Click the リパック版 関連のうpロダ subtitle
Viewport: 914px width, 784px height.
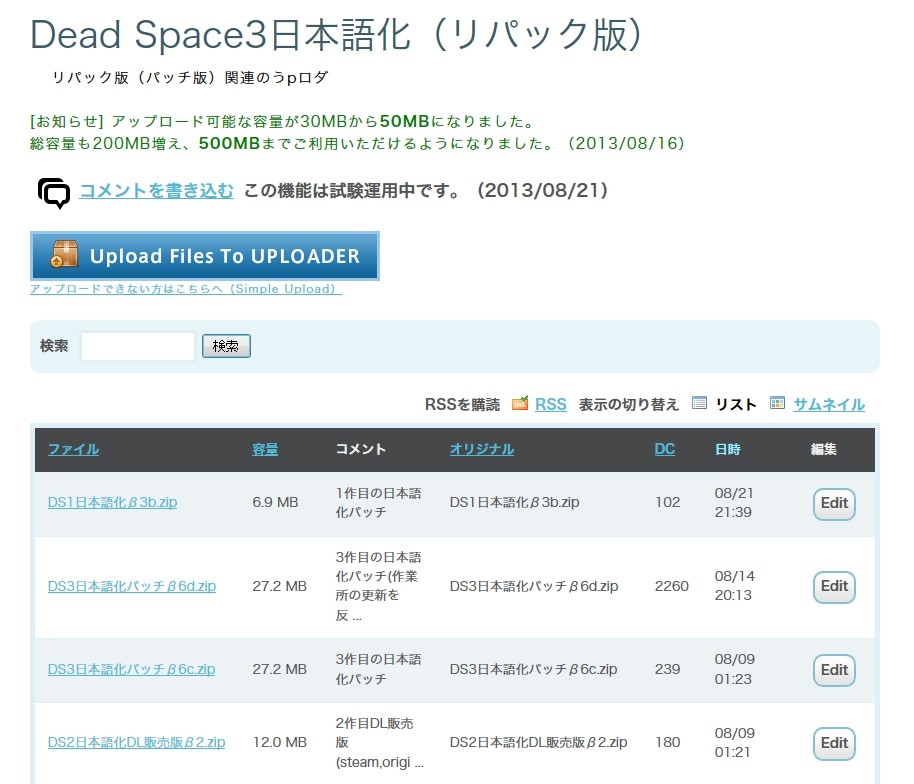(x=191, y=78)
